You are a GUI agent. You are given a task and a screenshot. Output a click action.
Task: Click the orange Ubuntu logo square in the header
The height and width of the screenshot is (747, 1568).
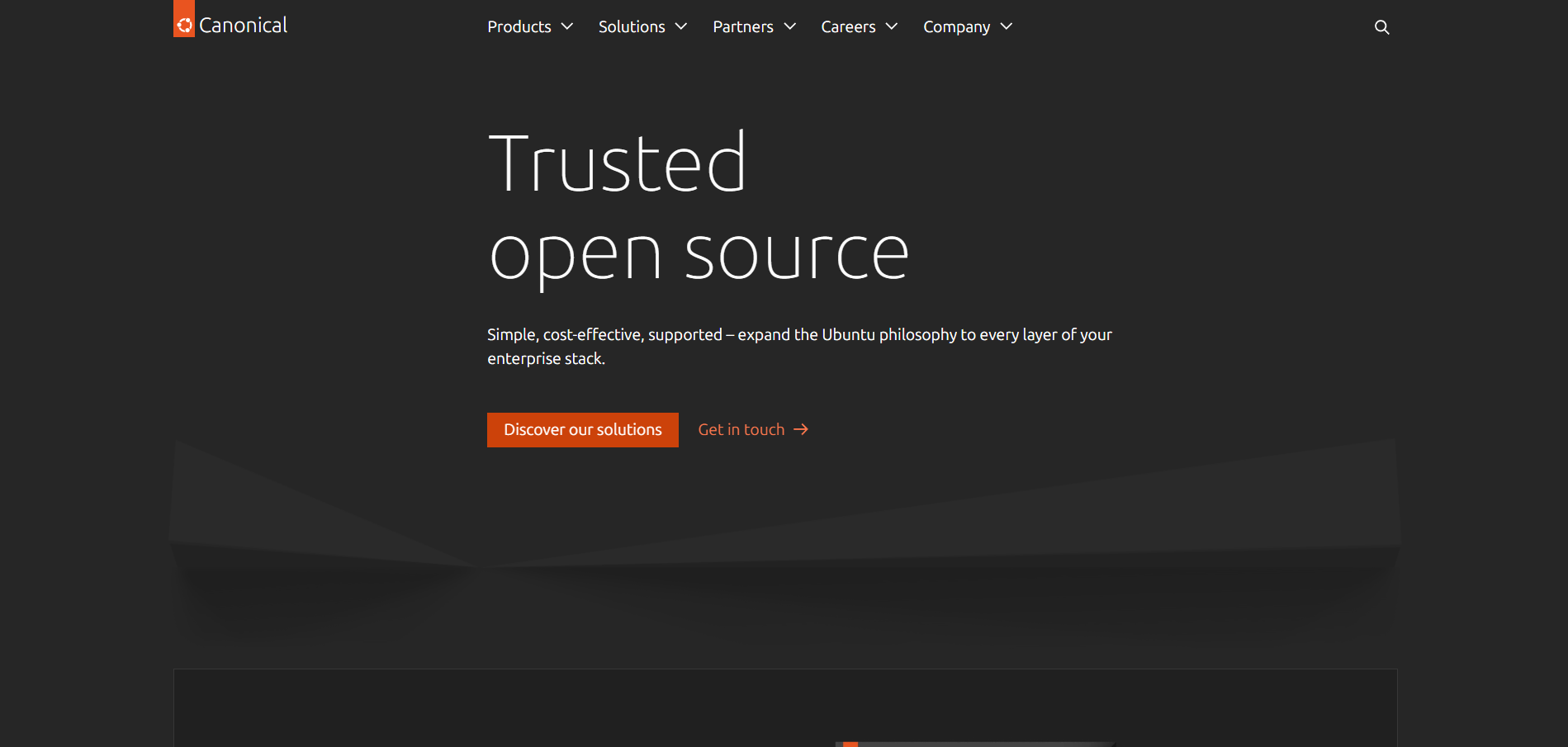point(182,22)
